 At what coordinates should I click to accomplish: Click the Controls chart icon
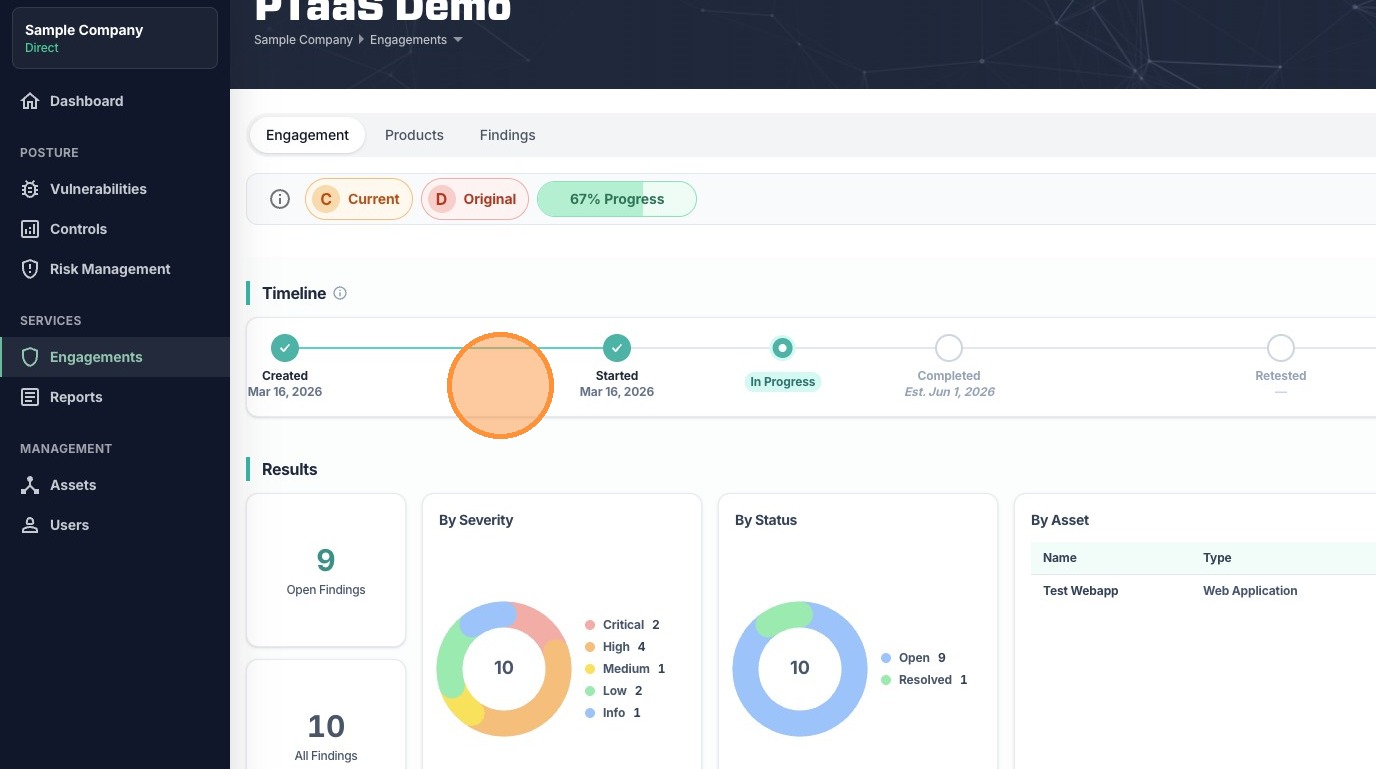click(x=30, y=229)
